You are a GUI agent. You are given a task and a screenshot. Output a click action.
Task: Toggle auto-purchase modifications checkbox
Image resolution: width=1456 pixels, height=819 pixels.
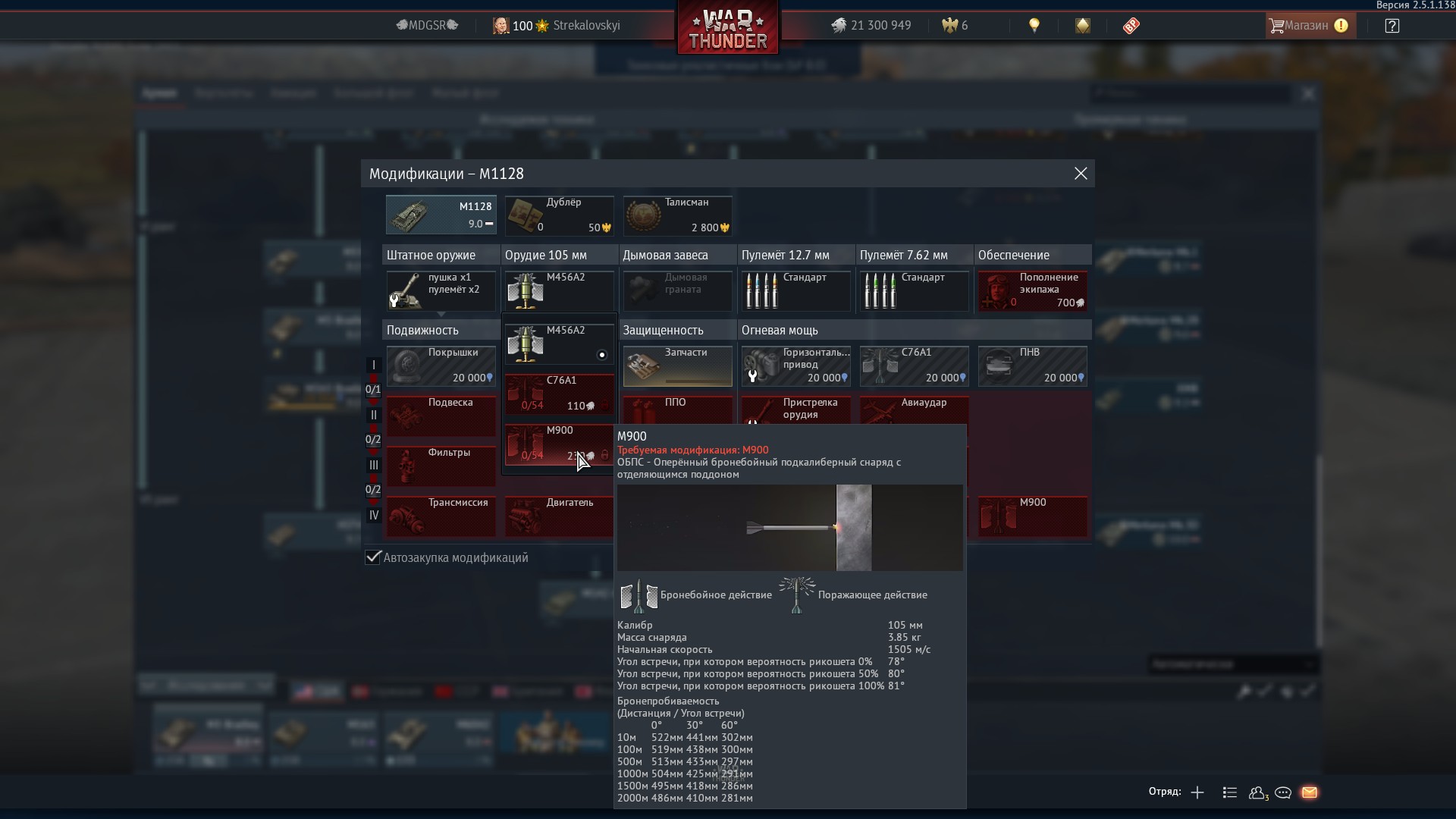(x=372, y=557)
